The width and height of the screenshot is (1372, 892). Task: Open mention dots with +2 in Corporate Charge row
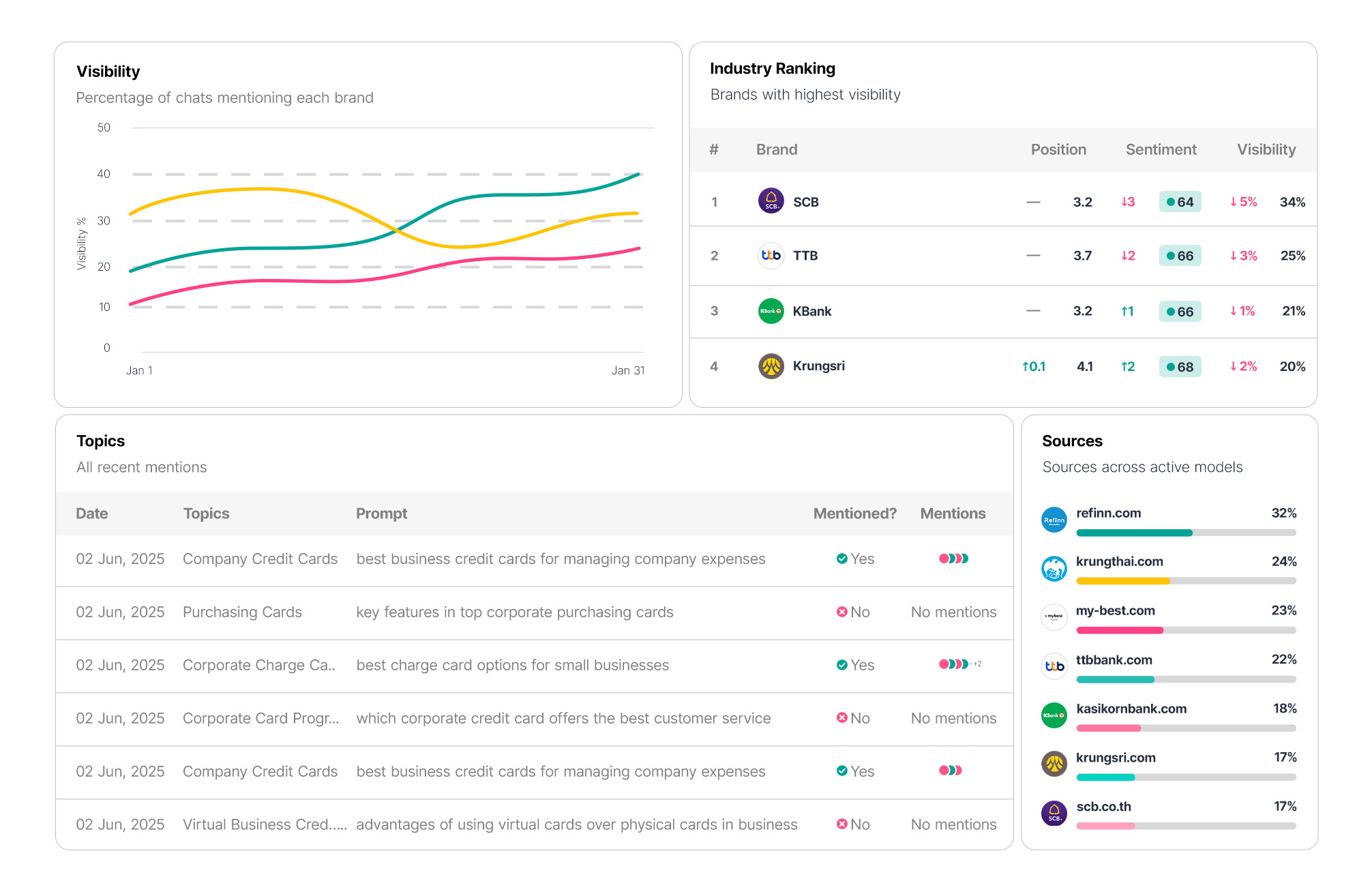960,664
